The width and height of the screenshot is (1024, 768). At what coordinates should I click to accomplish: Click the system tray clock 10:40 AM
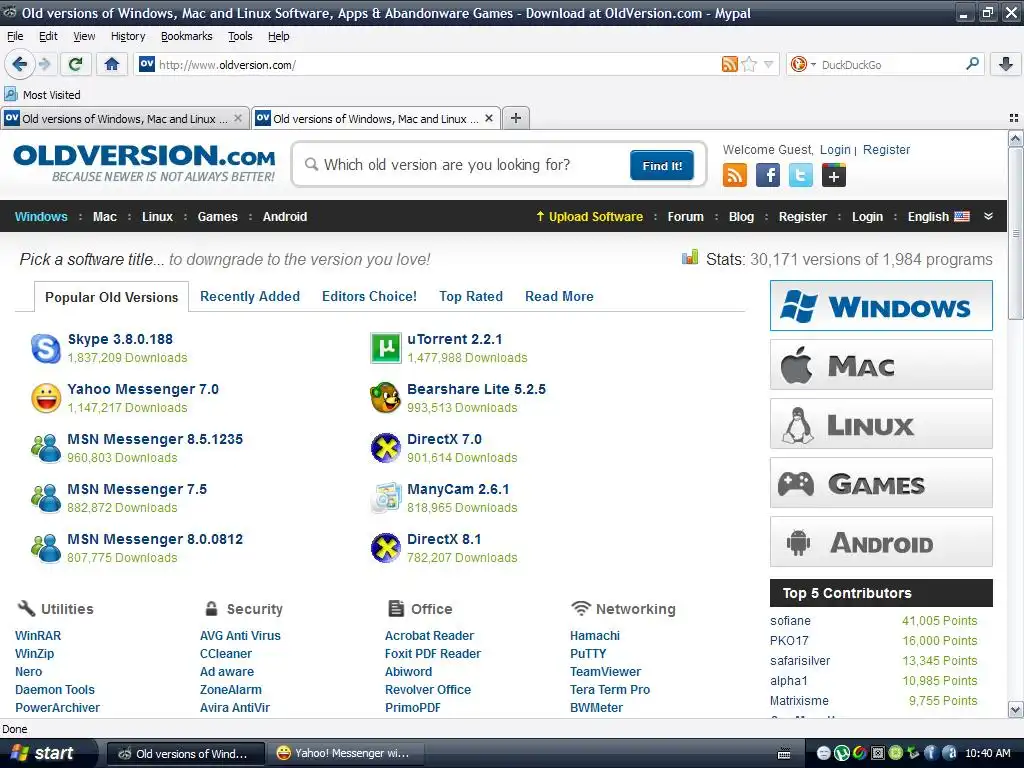[987, 753]
